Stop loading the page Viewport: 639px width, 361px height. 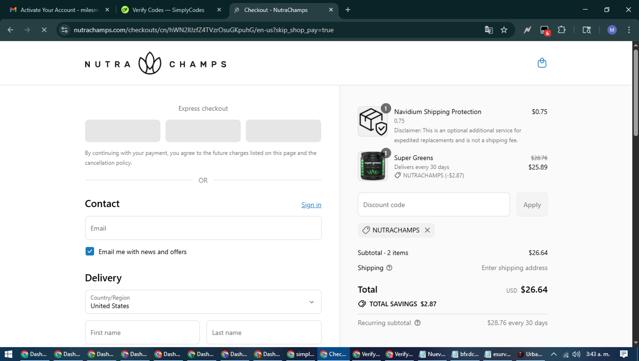44,30
